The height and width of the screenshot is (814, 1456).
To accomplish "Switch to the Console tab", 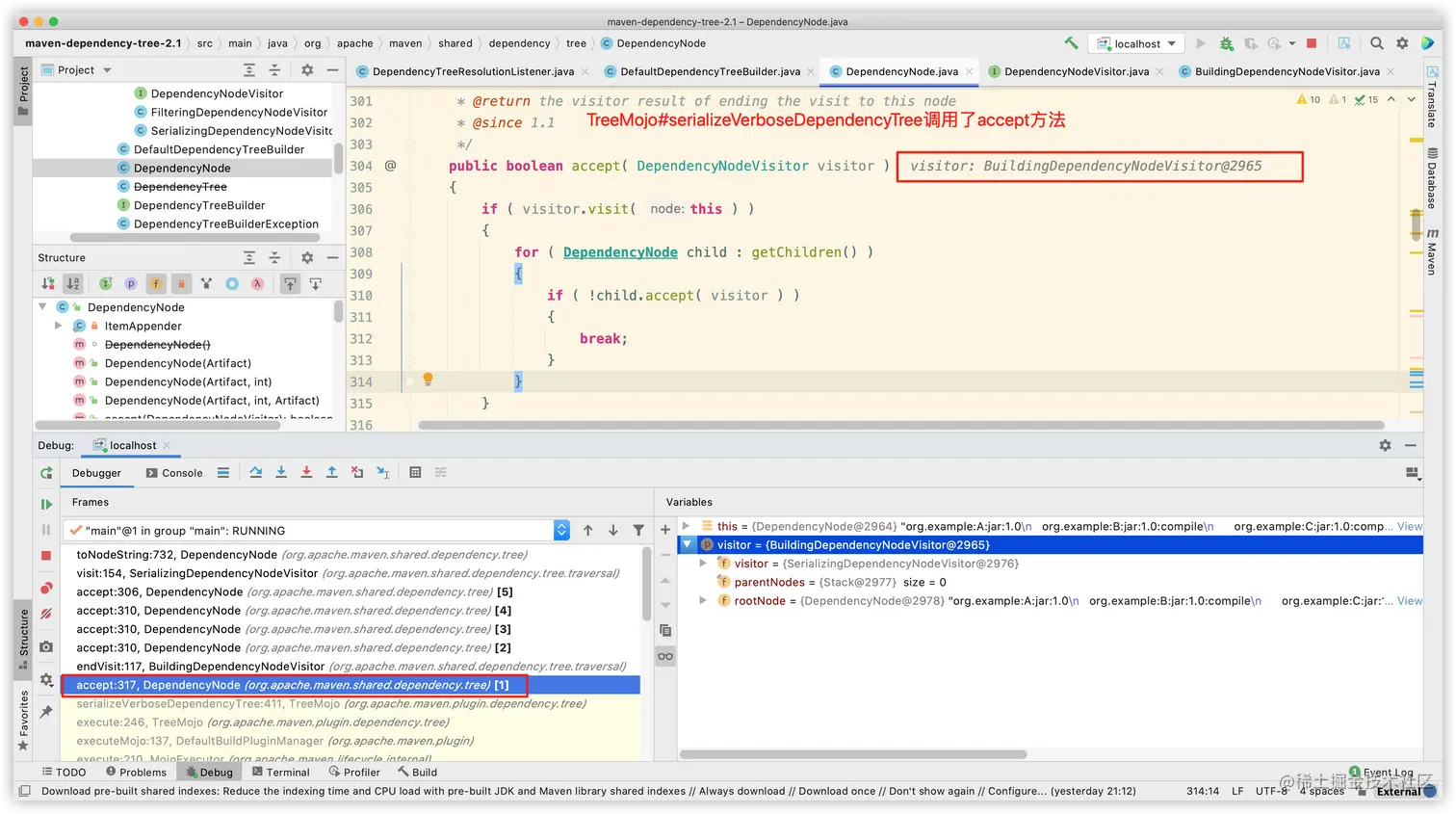I will (x=174, y=473).
